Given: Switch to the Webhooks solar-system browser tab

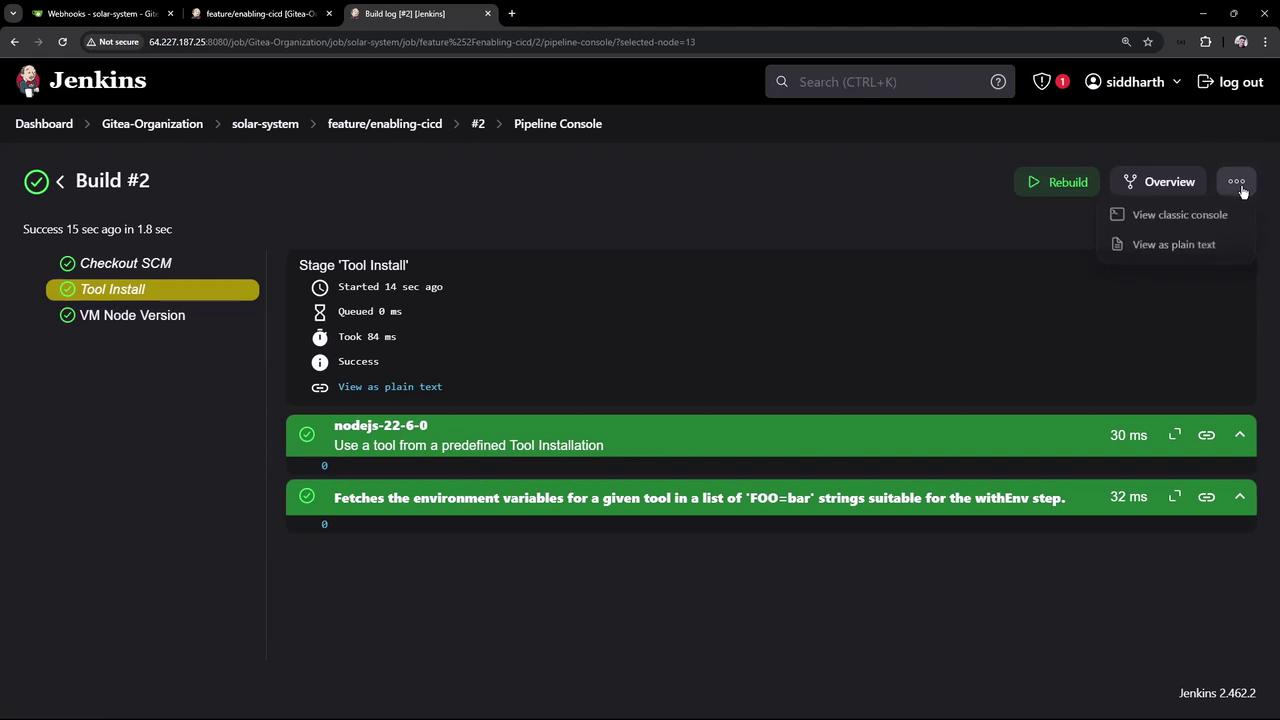Looking at the screenshot, I should (95, 14).
